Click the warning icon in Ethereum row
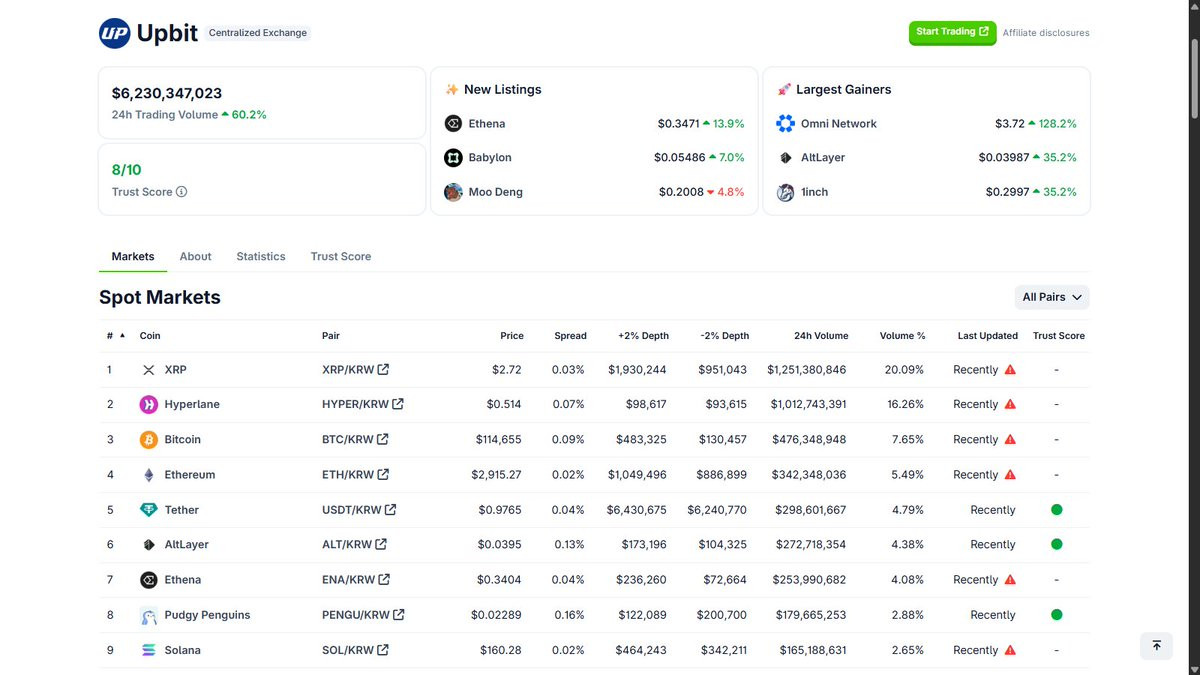The height and width of the screenshot is (675, 1200). click(x=1010, y=475)
